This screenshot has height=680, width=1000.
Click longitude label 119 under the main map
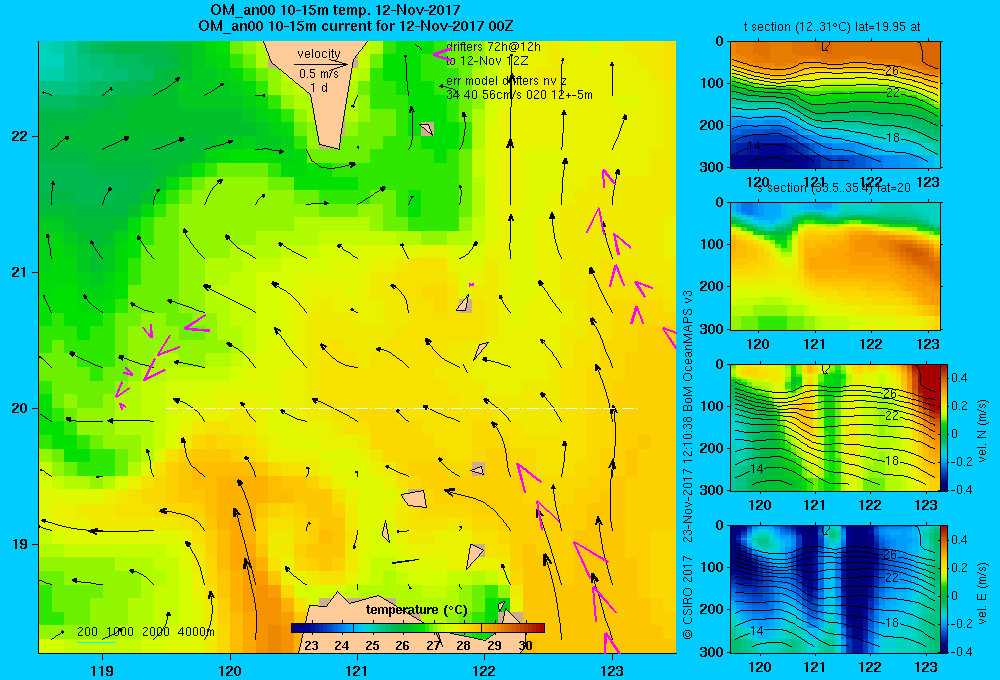click(x=103, y=670)
